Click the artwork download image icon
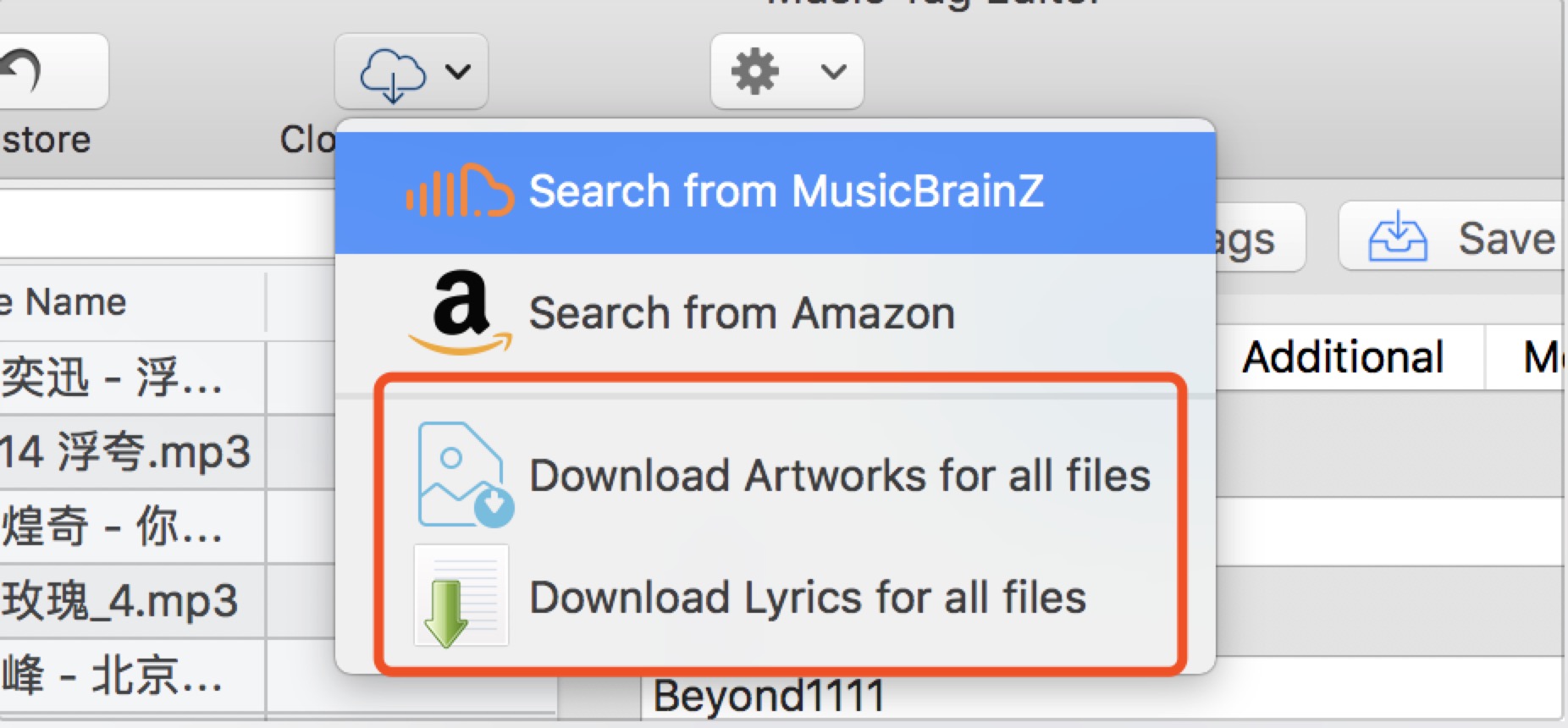This screenshot has width=1568, height=728. tap(465, 475)
